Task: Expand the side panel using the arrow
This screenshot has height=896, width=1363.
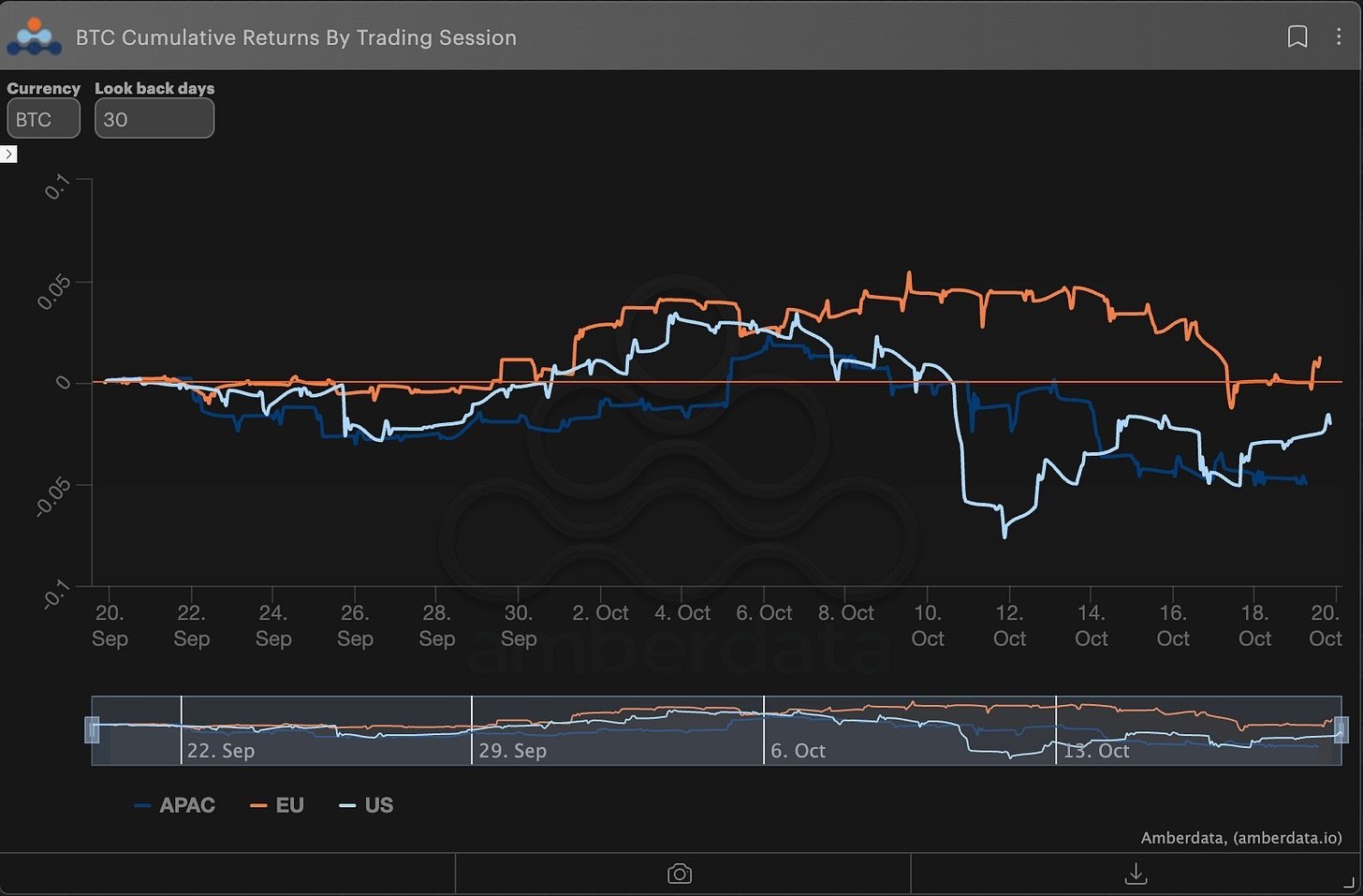Action: (x=8, y=154)
